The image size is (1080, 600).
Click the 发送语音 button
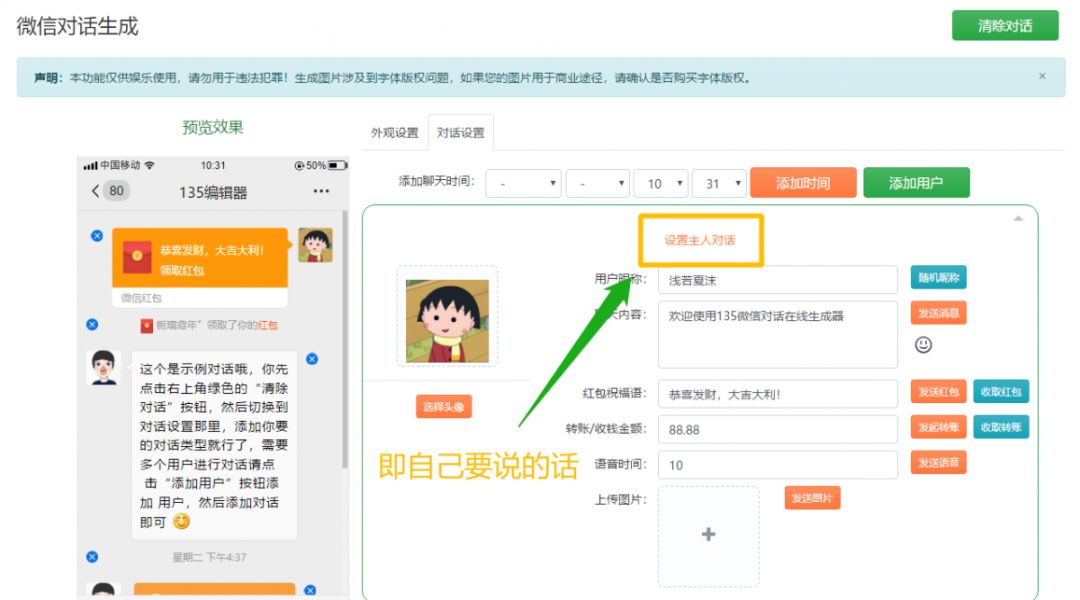[x=938, y=462]
